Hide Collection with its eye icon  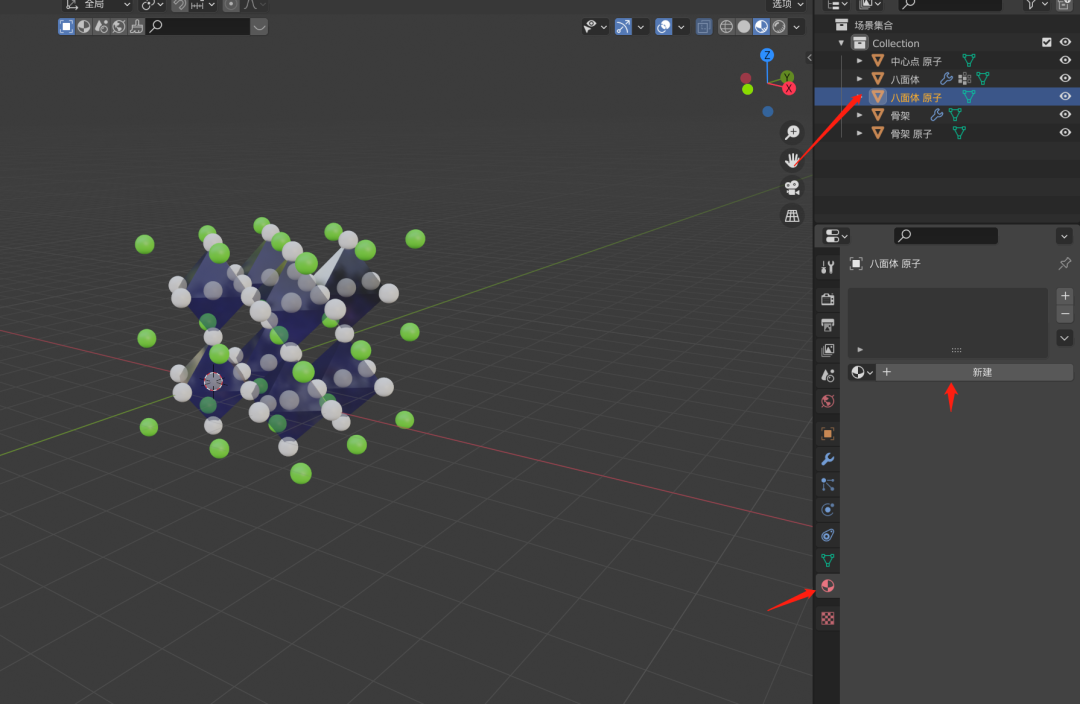point(1065,43)
